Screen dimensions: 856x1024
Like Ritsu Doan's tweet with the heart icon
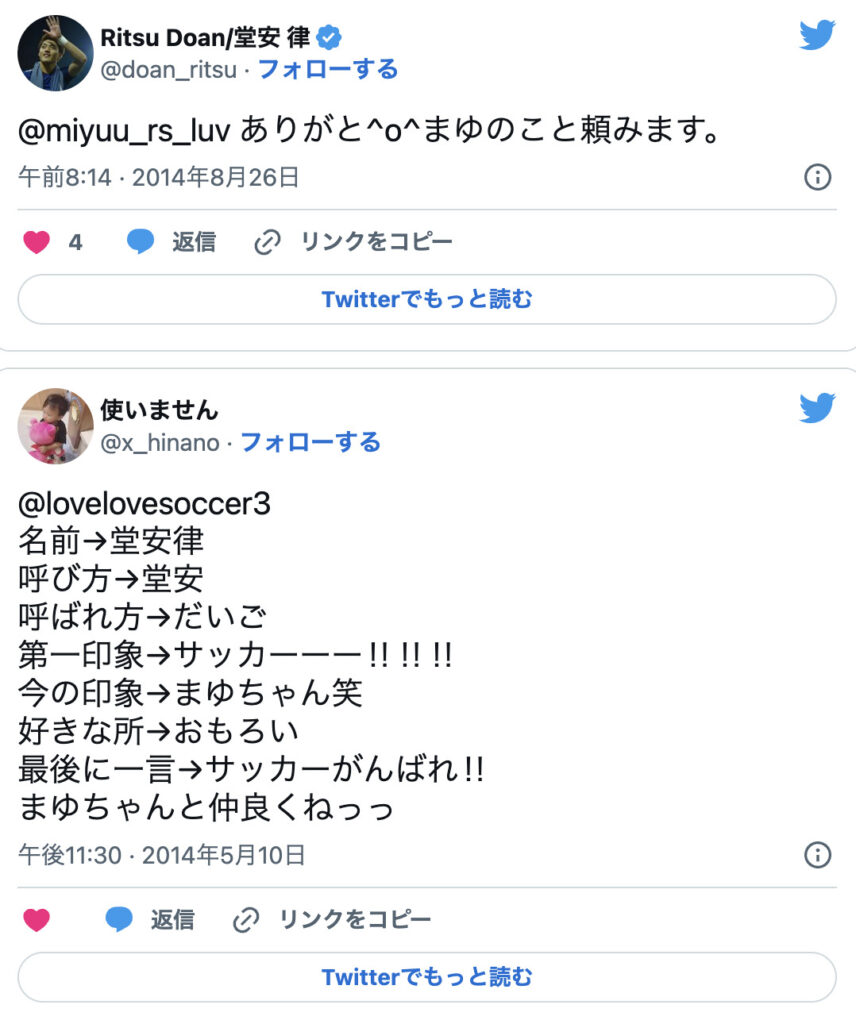(37, 242)
